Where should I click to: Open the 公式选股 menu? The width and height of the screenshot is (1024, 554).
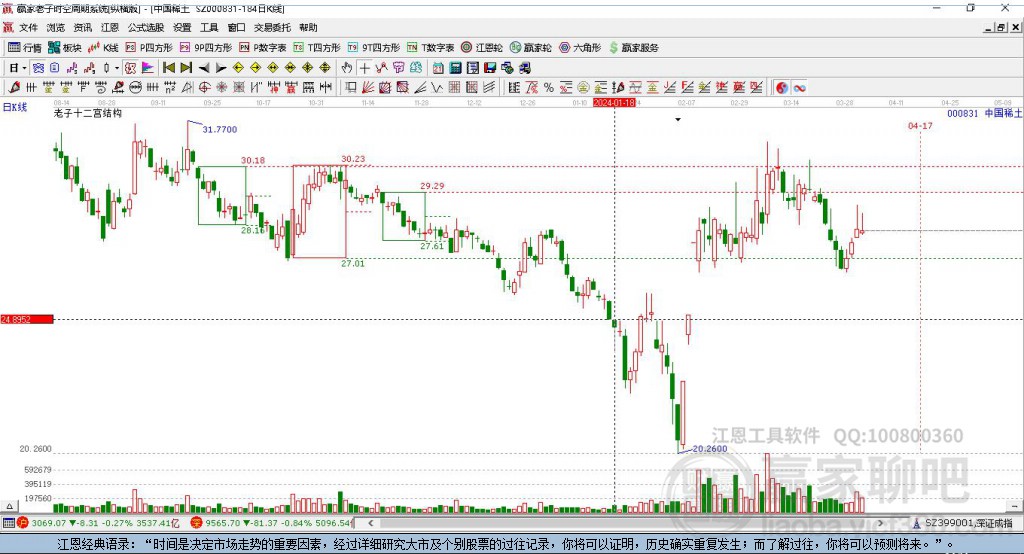146,27
